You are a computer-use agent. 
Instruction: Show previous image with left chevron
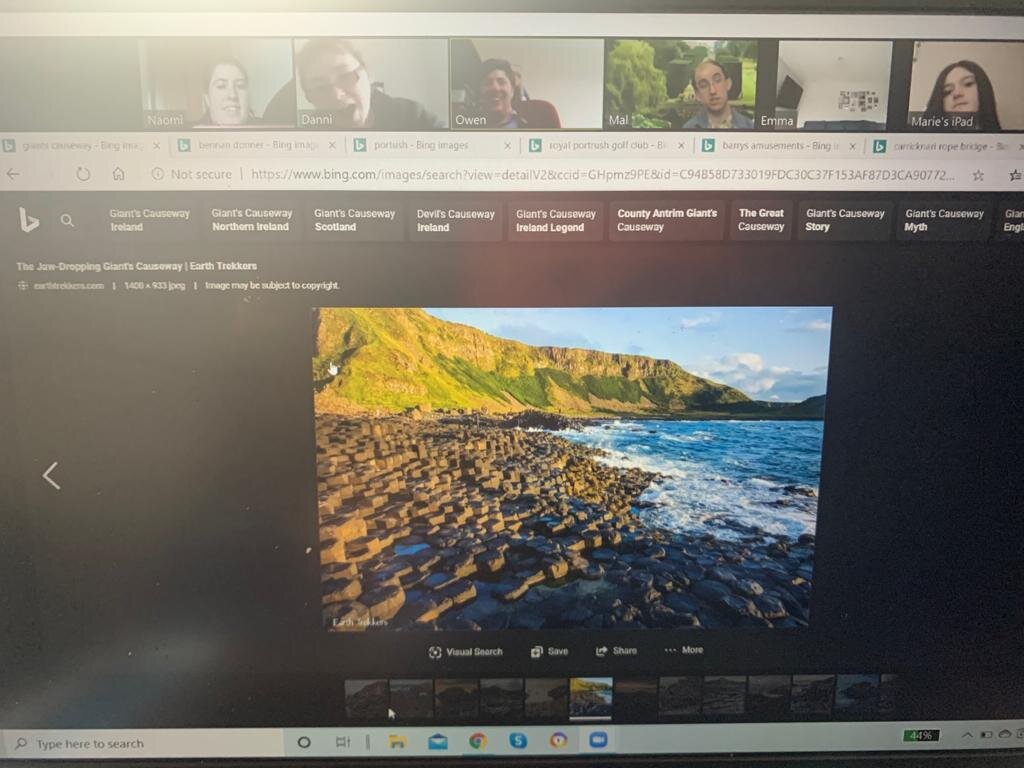(x=51, y=475)
